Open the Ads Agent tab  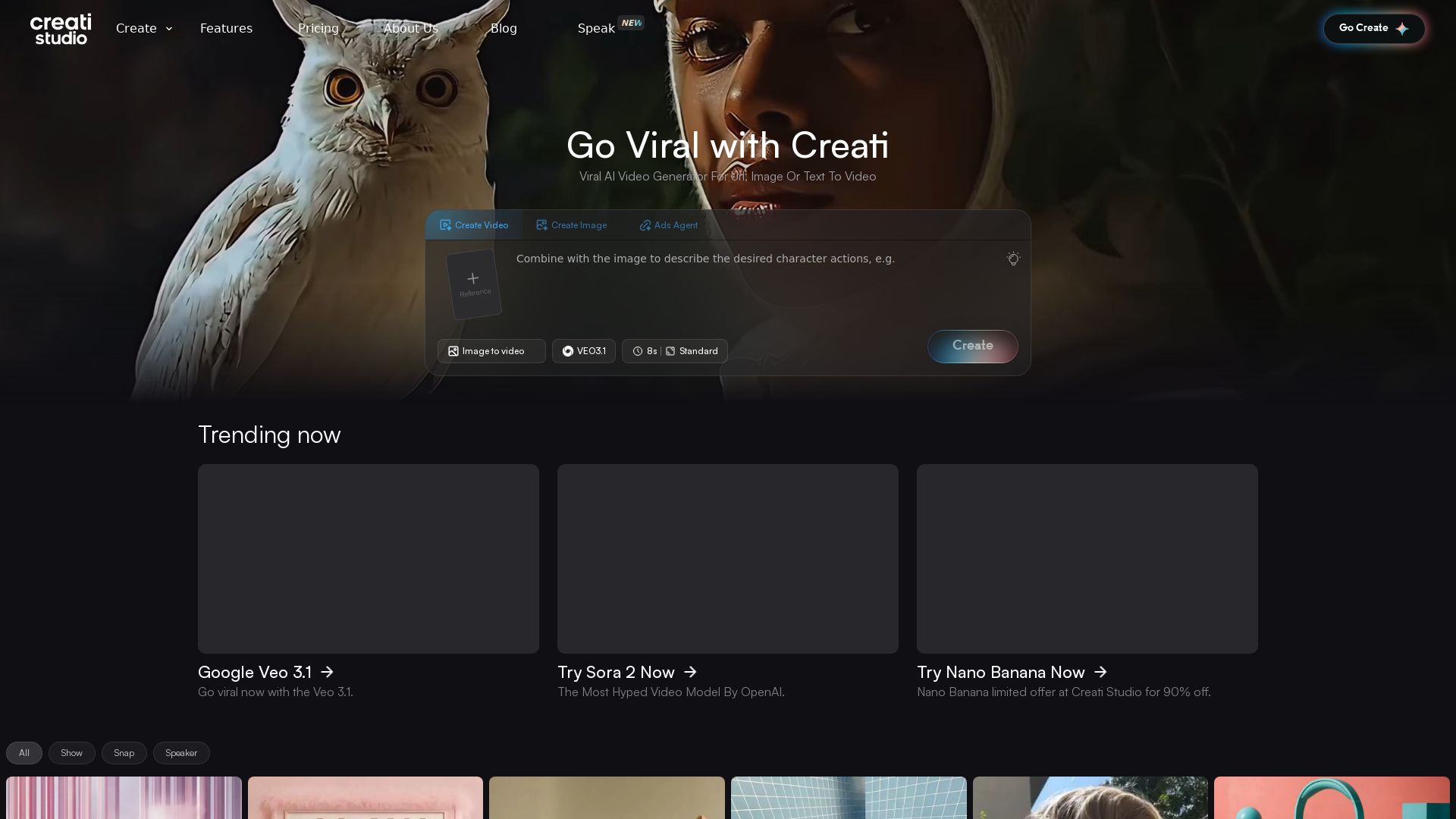(668, 225)
